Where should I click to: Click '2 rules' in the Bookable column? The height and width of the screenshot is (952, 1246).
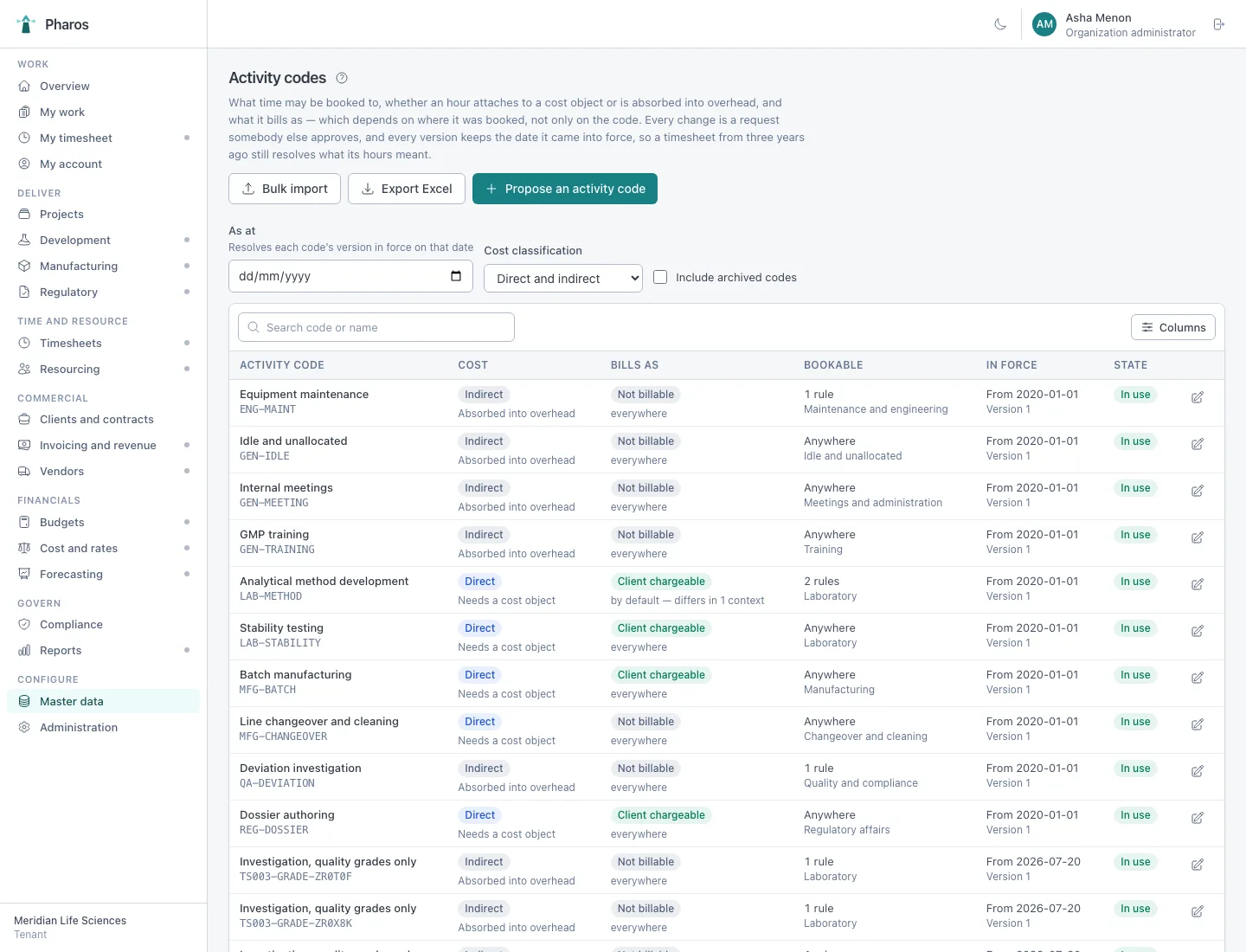click(x=822, y=582)
